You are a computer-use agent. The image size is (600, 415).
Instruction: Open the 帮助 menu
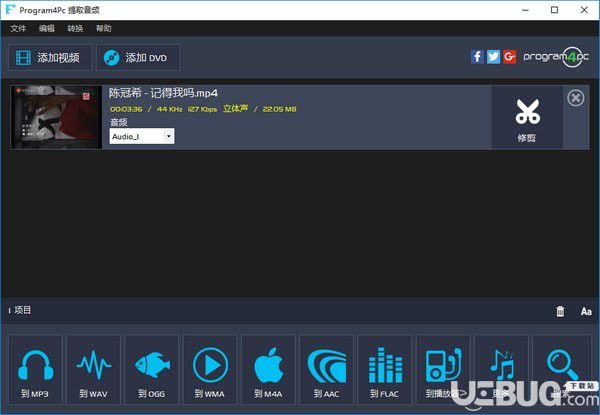[103, 28]
